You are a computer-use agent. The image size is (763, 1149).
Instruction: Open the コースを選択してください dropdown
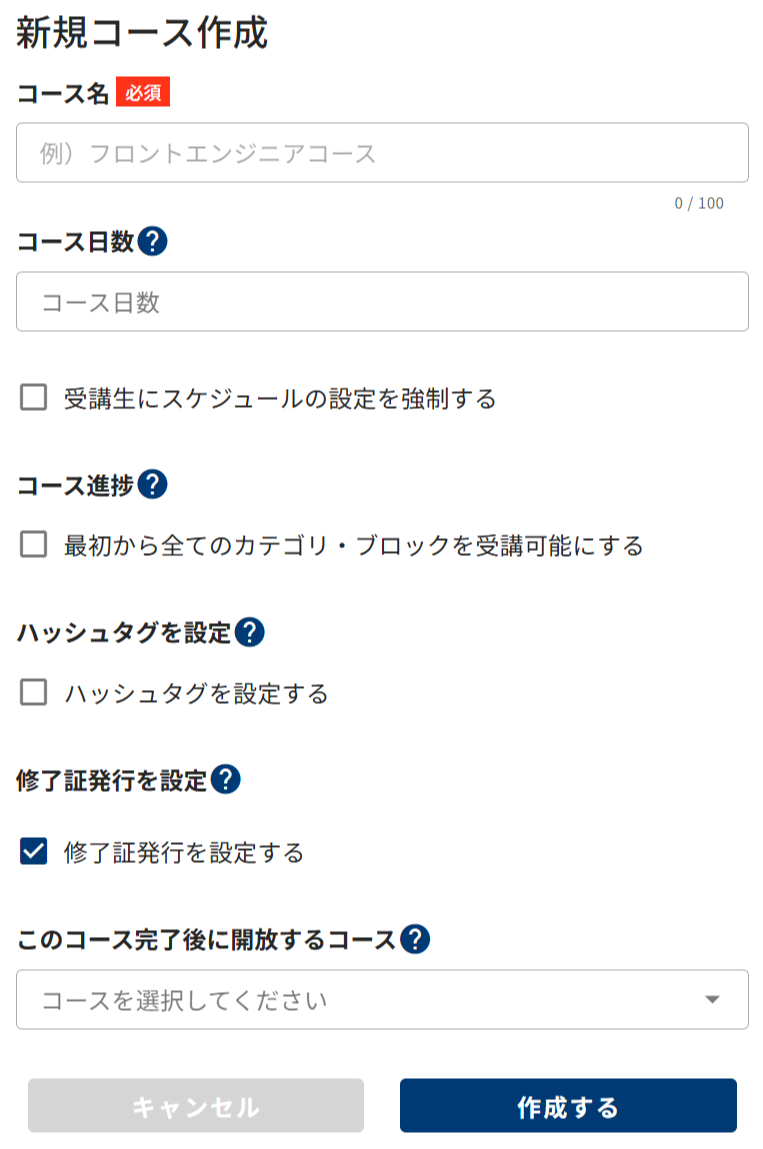coord(383,1000)
